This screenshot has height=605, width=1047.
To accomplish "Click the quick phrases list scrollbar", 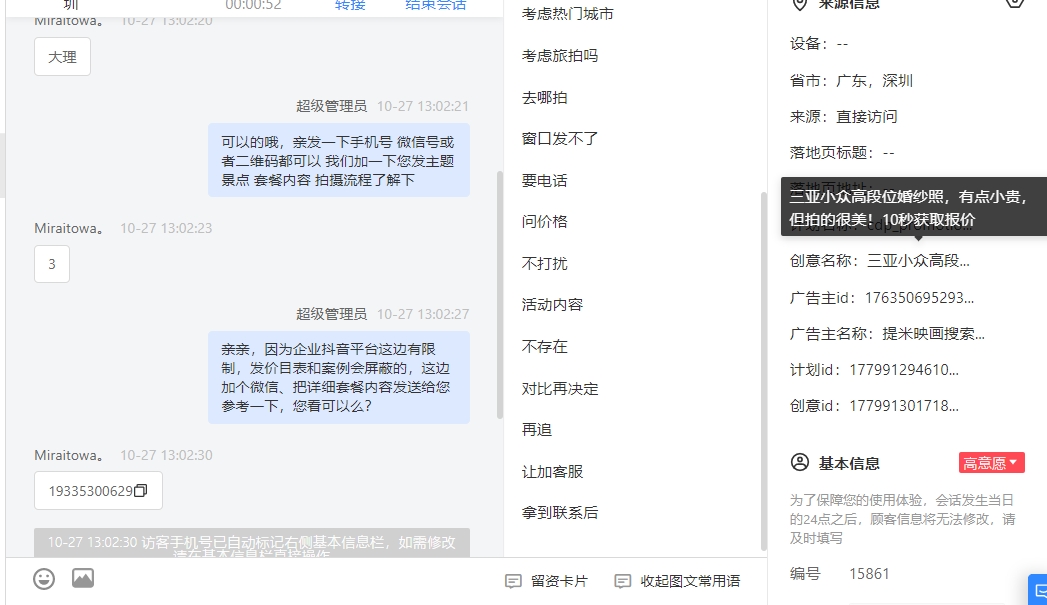I will (764, 371).
